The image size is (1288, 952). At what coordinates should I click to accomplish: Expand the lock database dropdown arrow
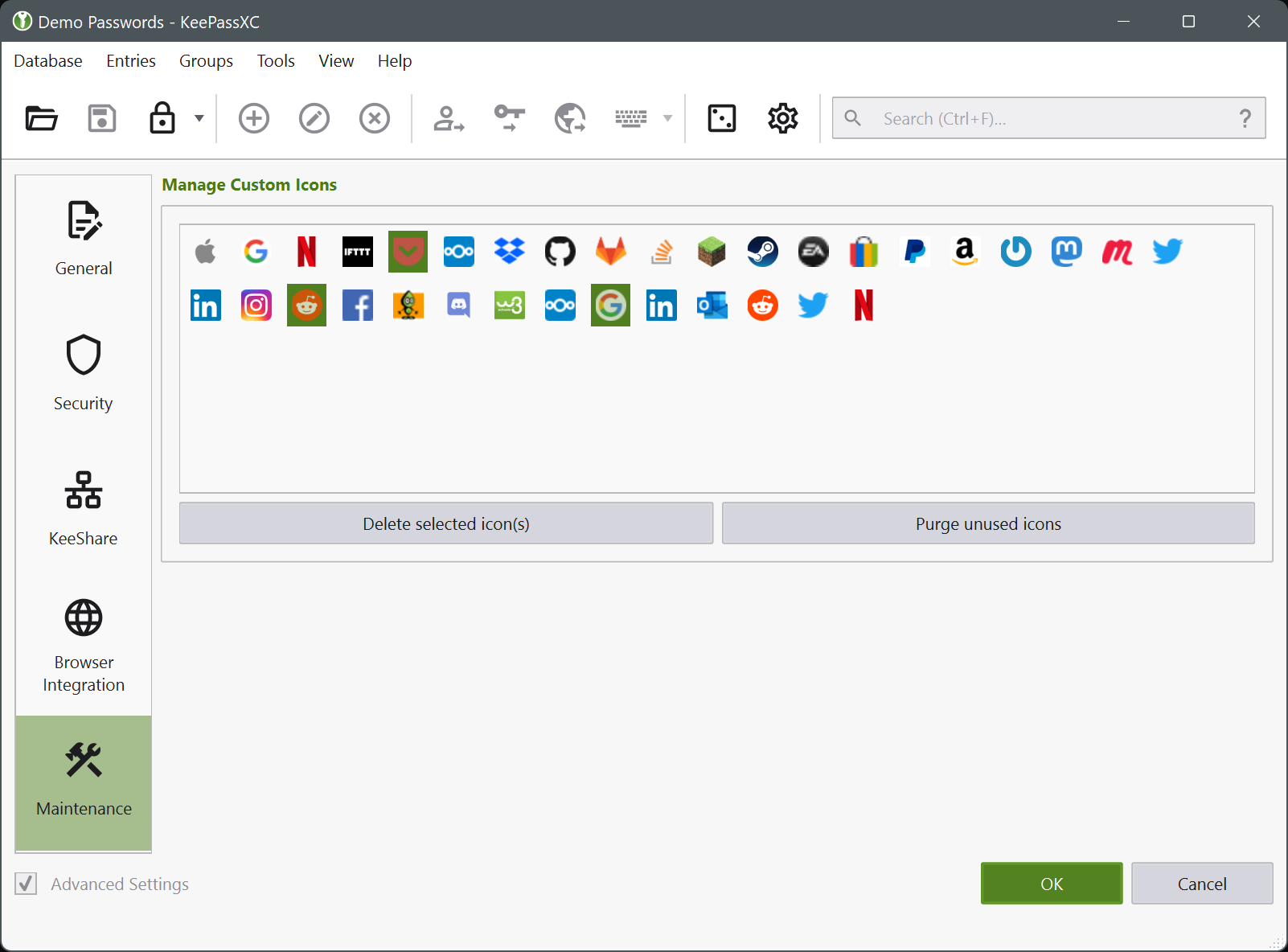pyautogui.click(x=199, y=118)
